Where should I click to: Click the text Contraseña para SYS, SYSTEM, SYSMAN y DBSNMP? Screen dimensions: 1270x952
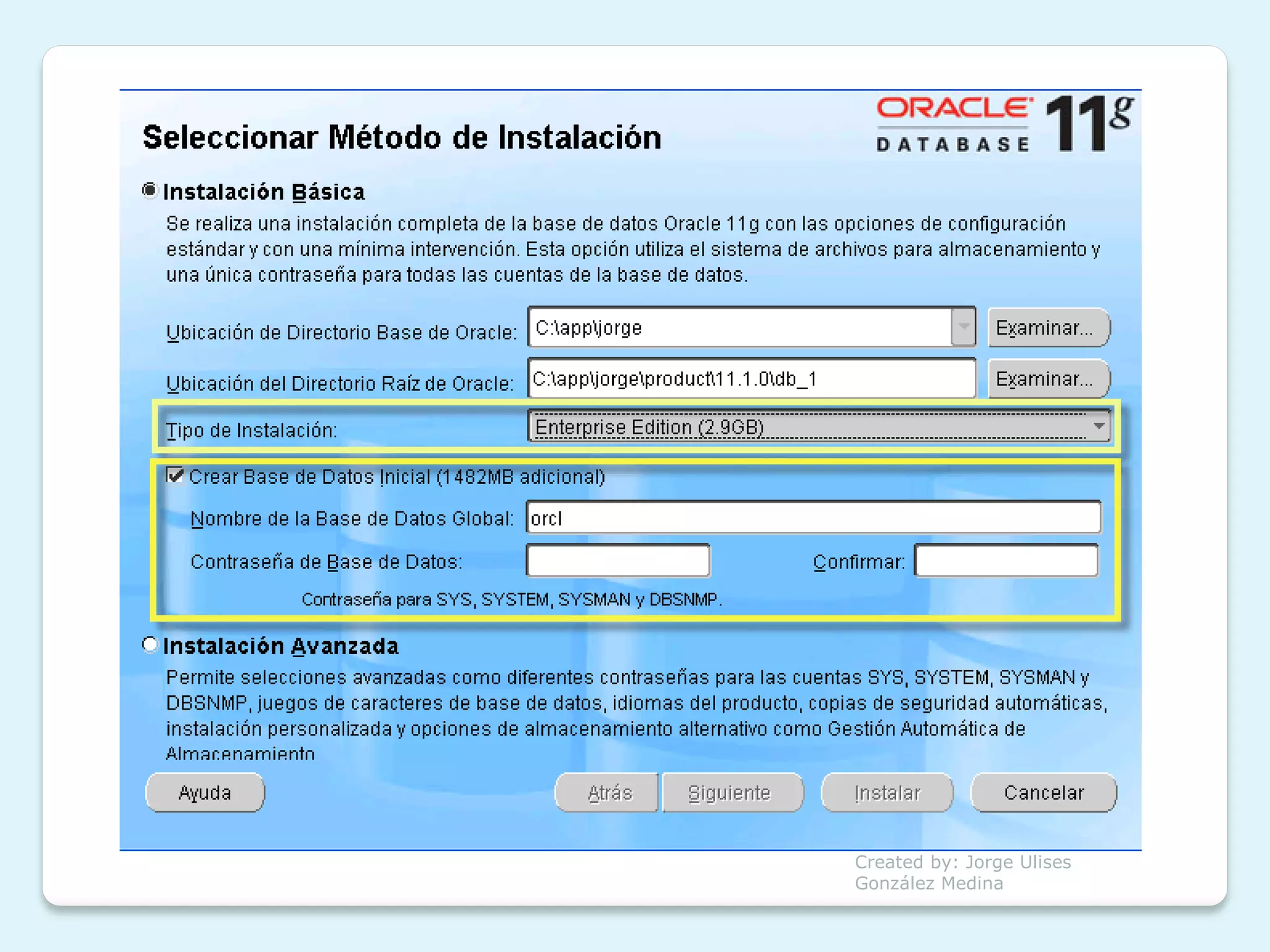pos(512,599)
